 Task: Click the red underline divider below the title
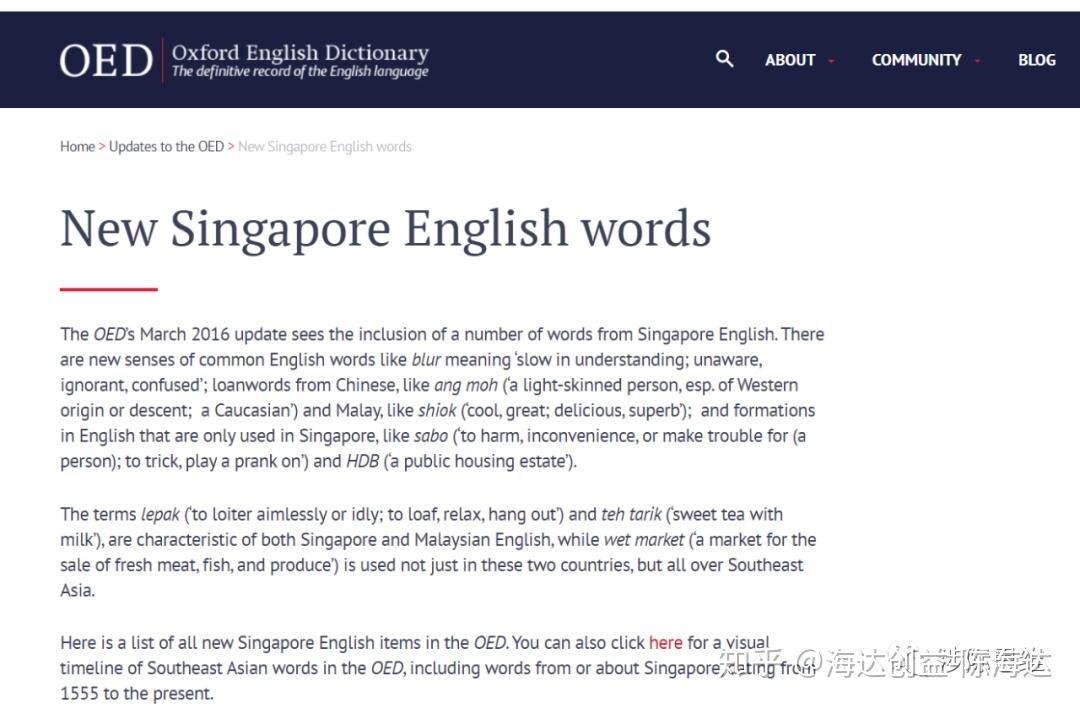coord(107,289)
